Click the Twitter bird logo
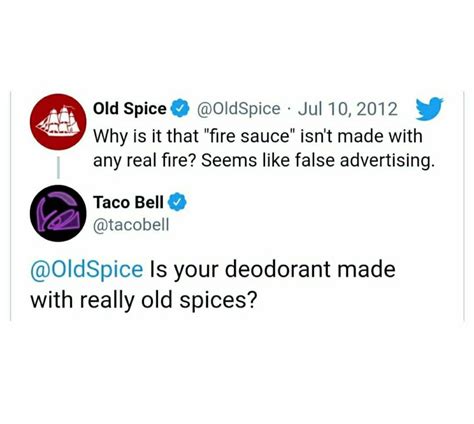 (430, 109)
